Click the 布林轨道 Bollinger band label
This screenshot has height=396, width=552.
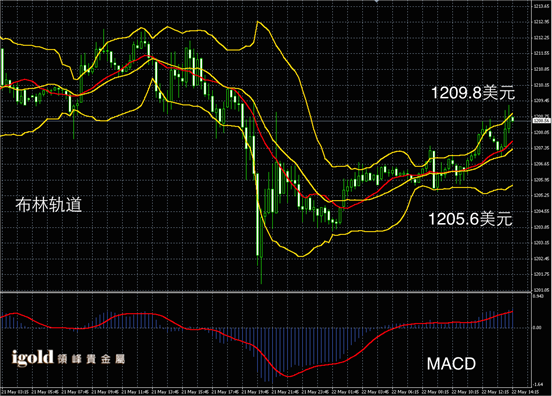click(49, 205)
